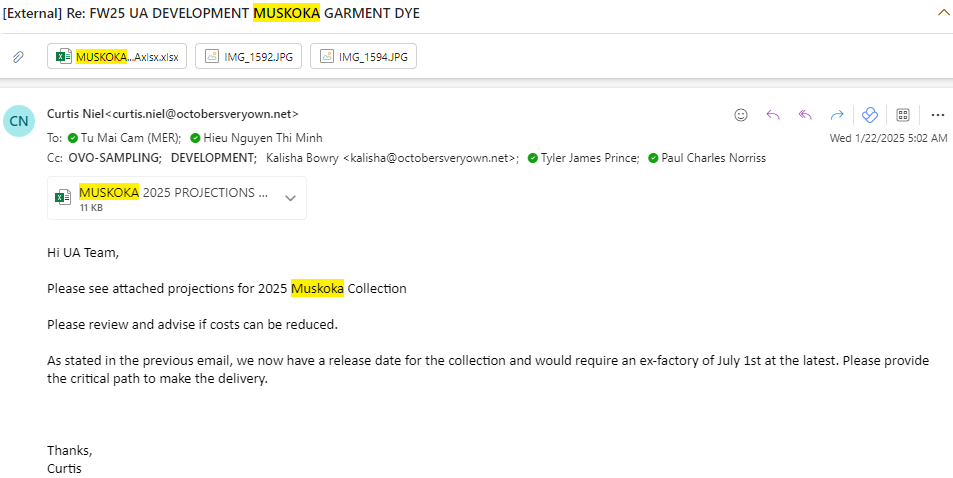Screen dimensions: 953x478
Task: Click the "11 KB" file size text
Action: (91, 208)
